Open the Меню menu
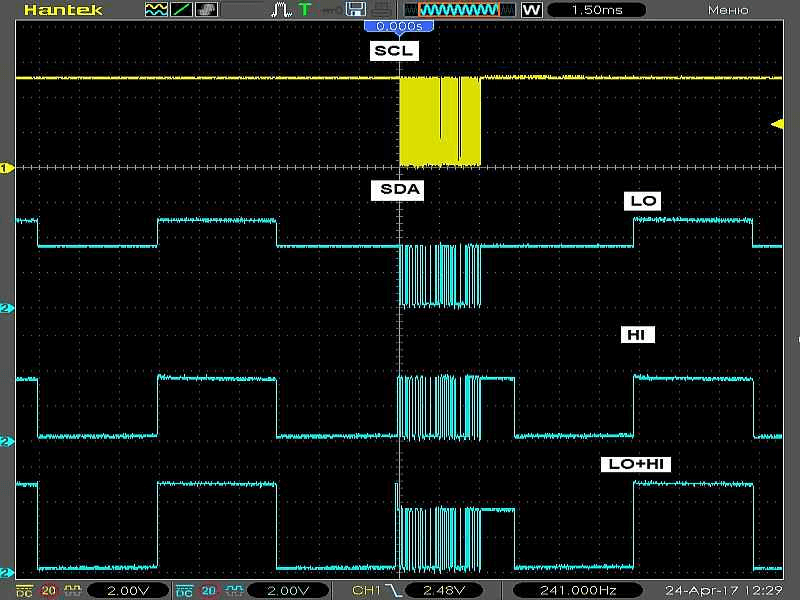The width and height of the screenshot is (800, 600). pos(728,10)
